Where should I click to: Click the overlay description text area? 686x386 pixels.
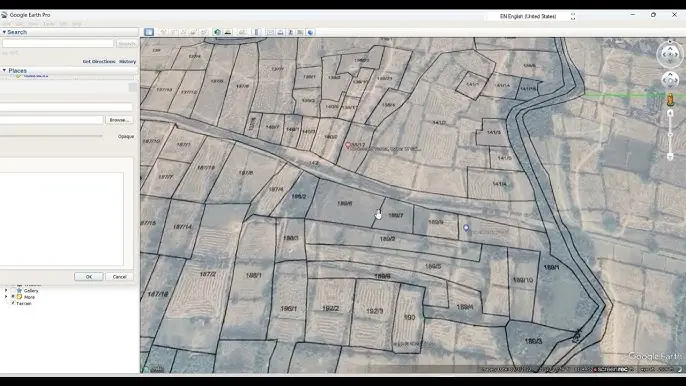[62, 219]
